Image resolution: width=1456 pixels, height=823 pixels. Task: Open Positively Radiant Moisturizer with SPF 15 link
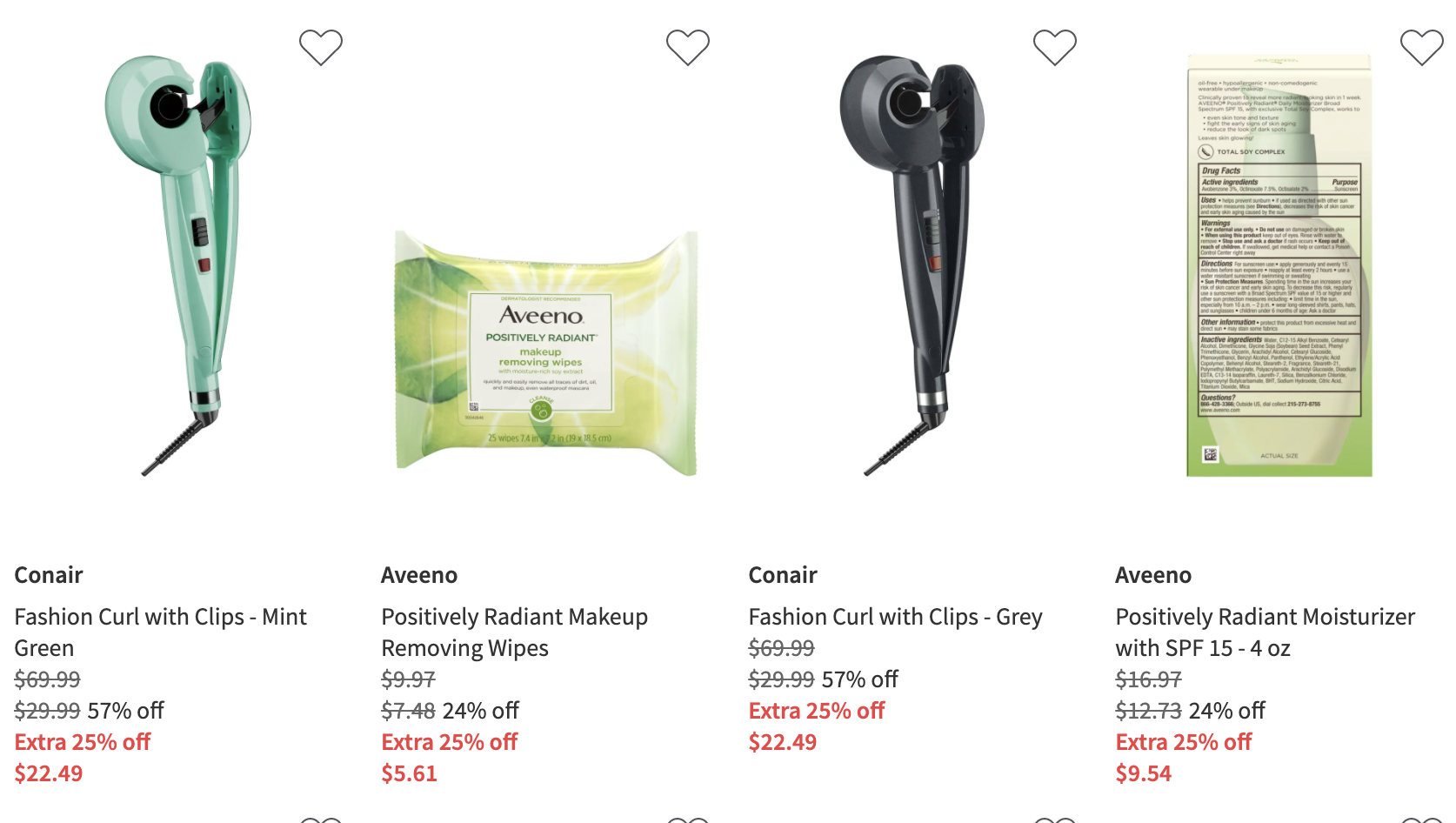pyautogui.click(x=1265, y=632)
